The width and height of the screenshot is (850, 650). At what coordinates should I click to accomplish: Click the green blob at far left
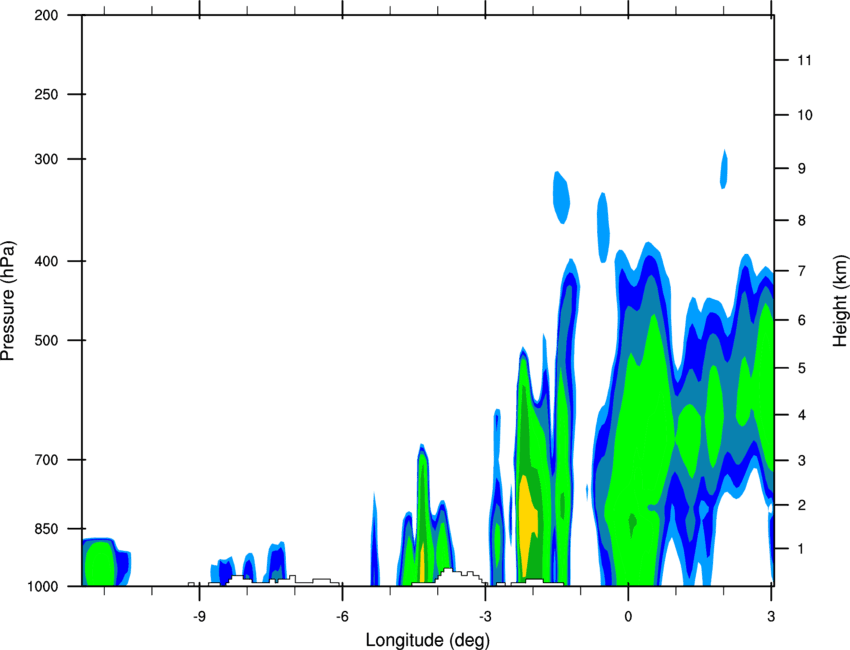coord(99,563)
